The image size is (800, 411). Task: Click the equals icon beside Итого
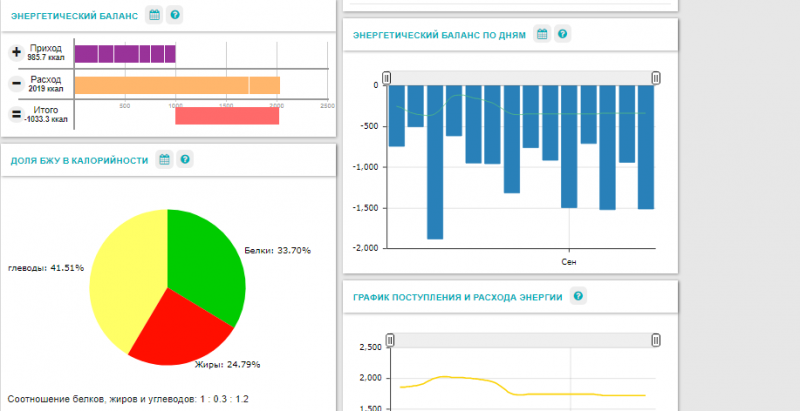point(16,114)
